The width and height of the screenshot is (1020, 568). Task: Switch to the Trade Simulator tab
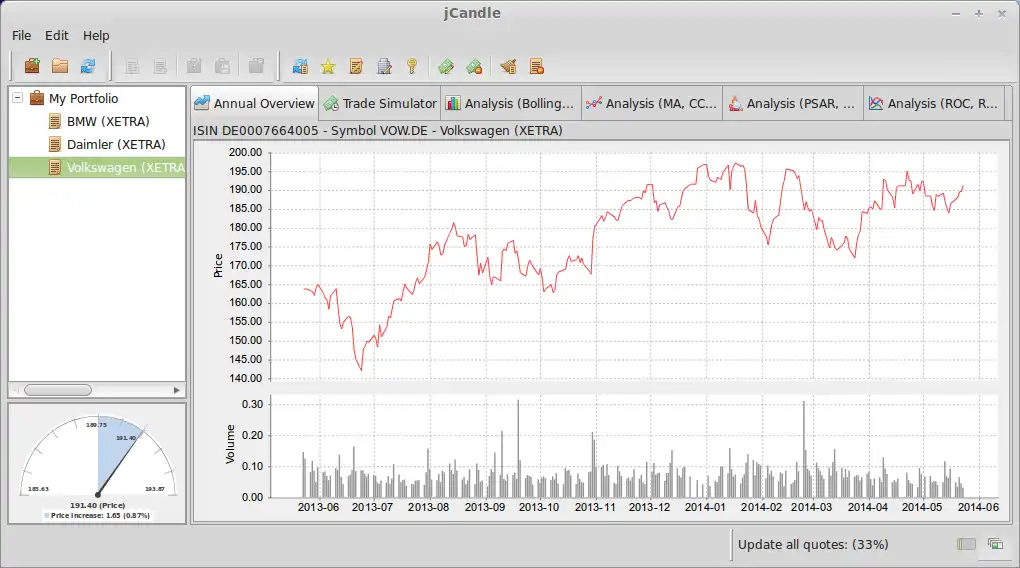click(380, 103)
